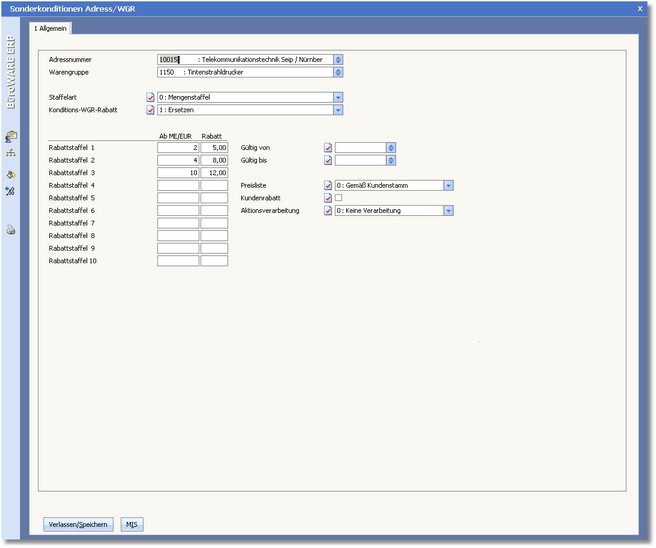Click the address card icon in left sidebar
The width and height of the screenshot is (656, 548).
(11, 137)
